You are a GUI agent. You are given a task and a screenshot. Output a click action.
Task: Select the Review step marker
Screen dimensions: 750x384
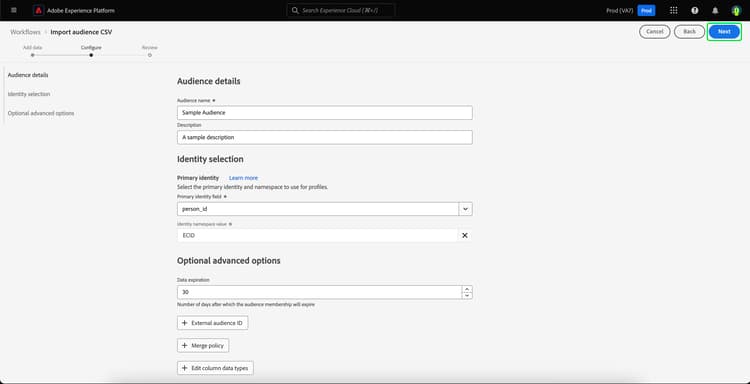(150, 55)
